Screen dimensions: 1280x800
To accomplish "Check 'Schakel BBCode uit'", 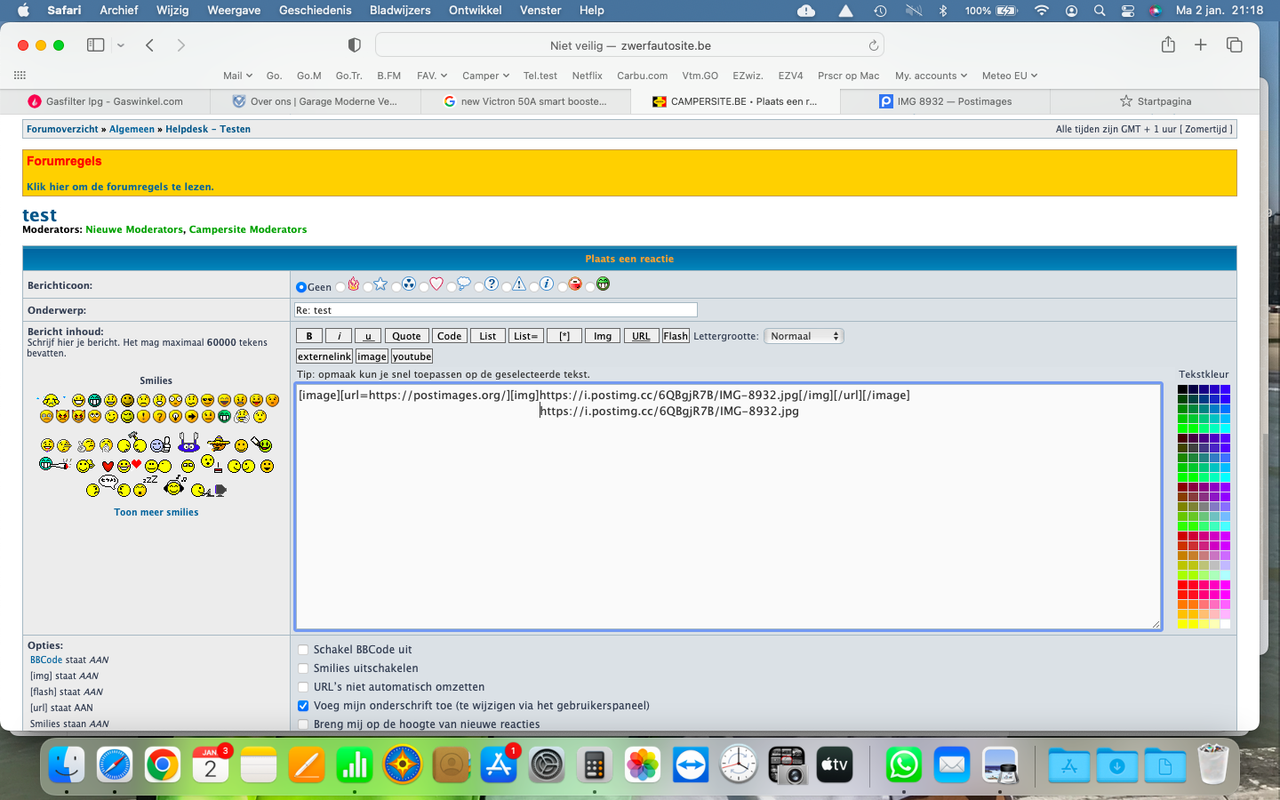I will 303,650.
